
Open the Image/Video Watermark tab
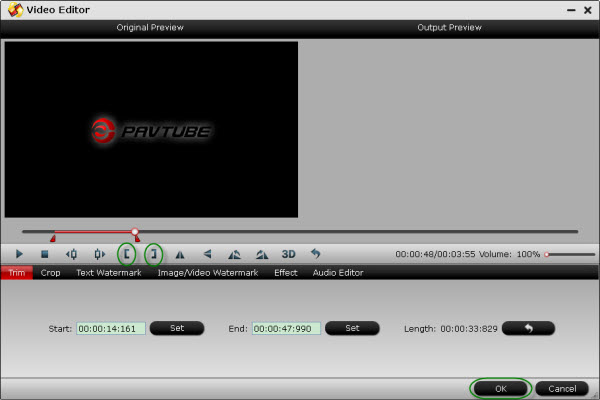(x=208, y=273)
